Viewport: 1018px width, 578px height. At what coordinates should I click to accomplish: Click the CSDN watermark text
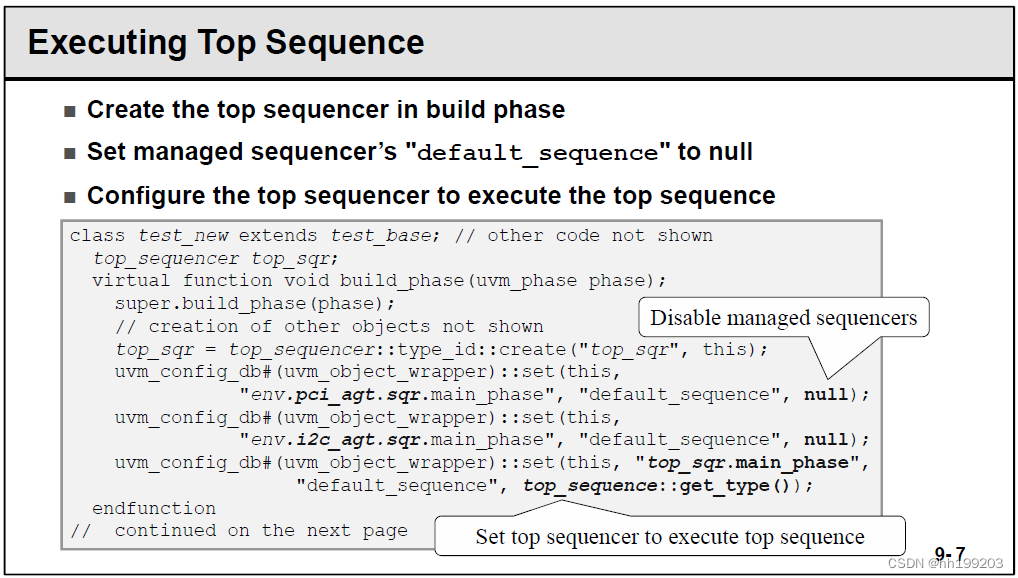(x=945, y=565)
